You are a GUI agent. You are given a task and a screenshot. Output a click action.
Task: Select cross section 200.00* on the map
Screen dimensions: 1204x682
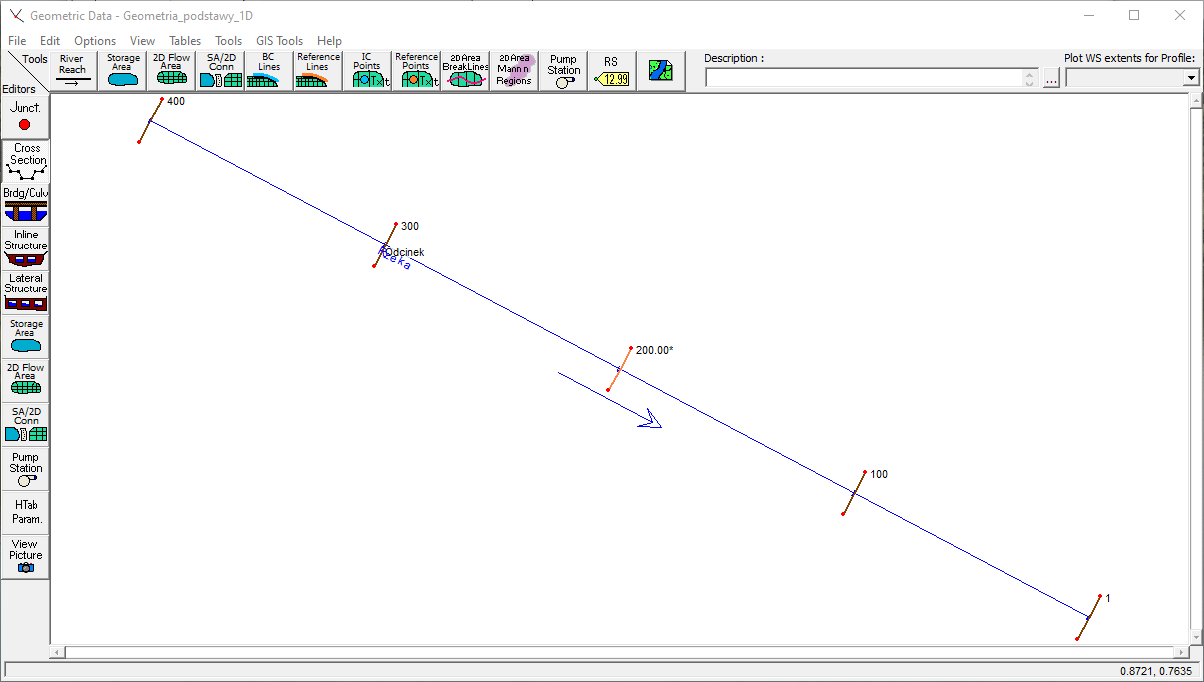[619, 369]
